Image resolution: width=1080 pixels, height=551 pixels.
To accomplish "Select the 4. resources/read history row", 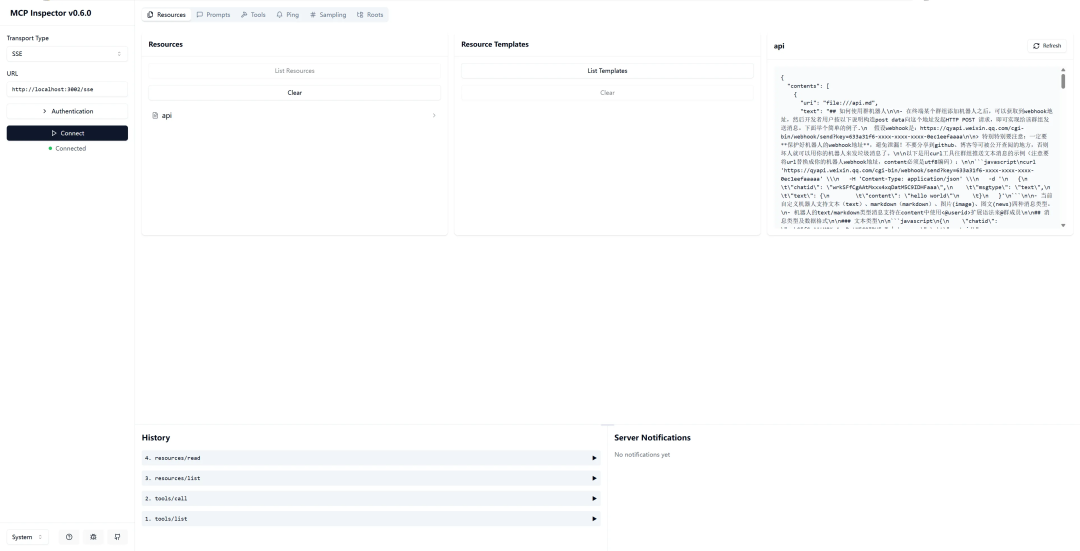I will pyautogui.click(x=371, y=458).
